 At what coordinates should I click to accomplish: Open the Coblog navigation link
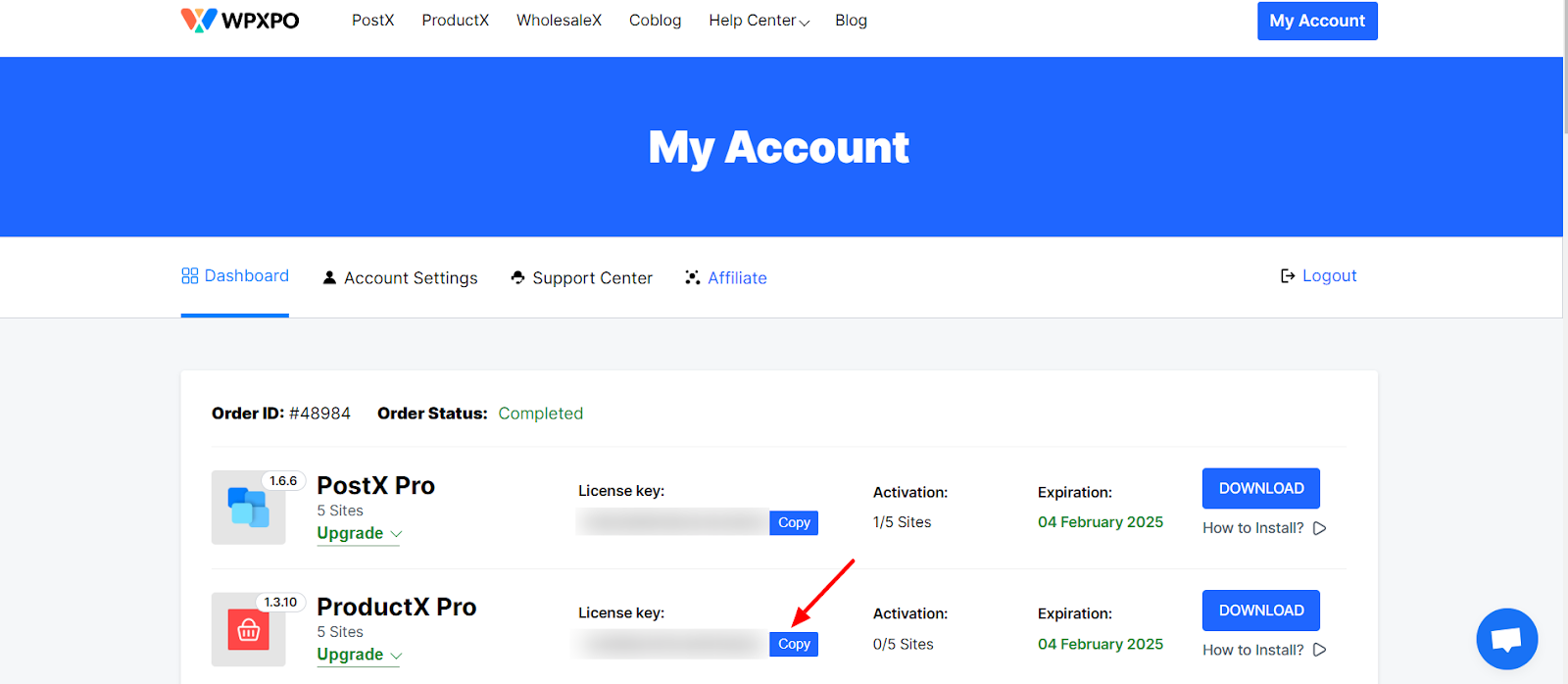[x=655, y=21]
